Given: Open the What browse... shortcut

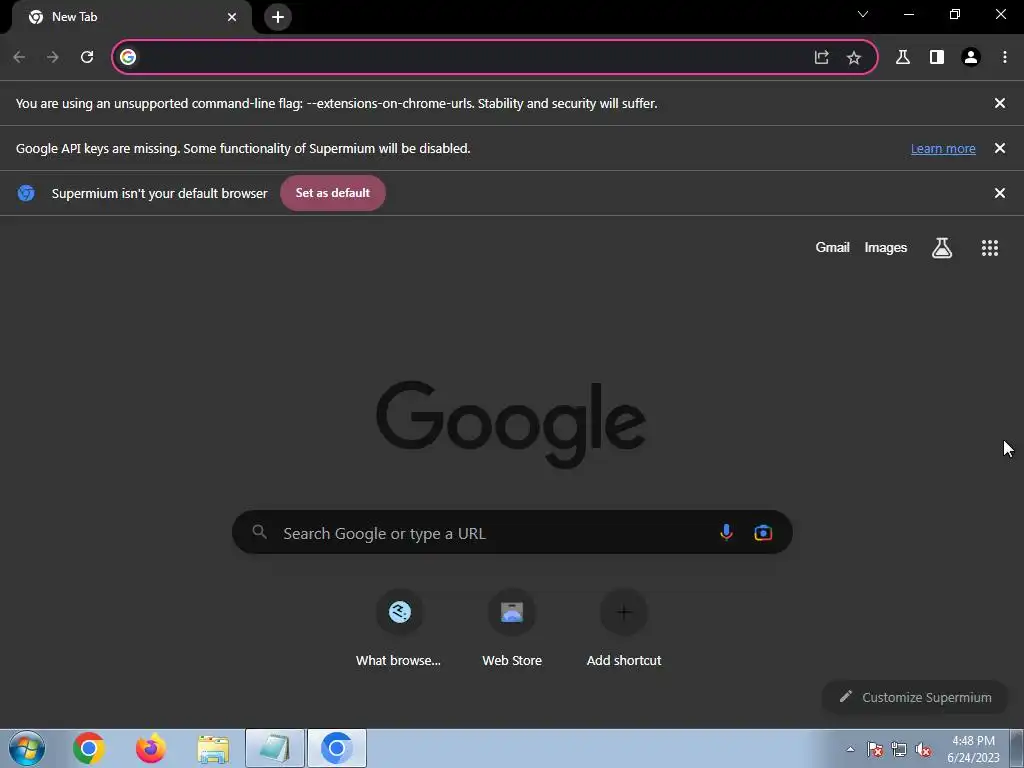Looking at the screenshot, I should click(399, 628).
